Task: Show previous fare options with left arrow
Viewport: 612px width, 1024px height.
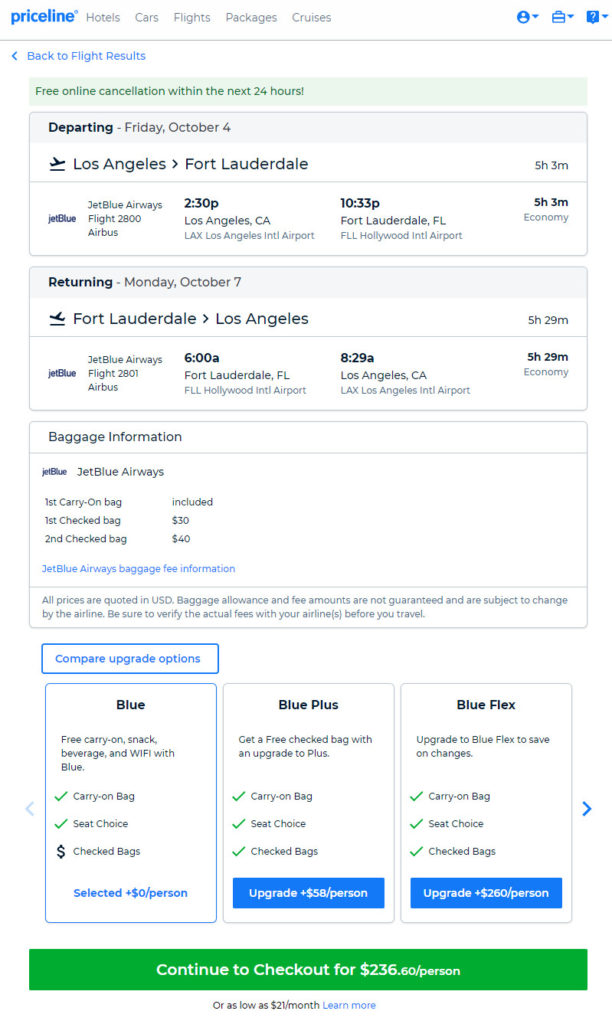Action: (x=29, y=809)
